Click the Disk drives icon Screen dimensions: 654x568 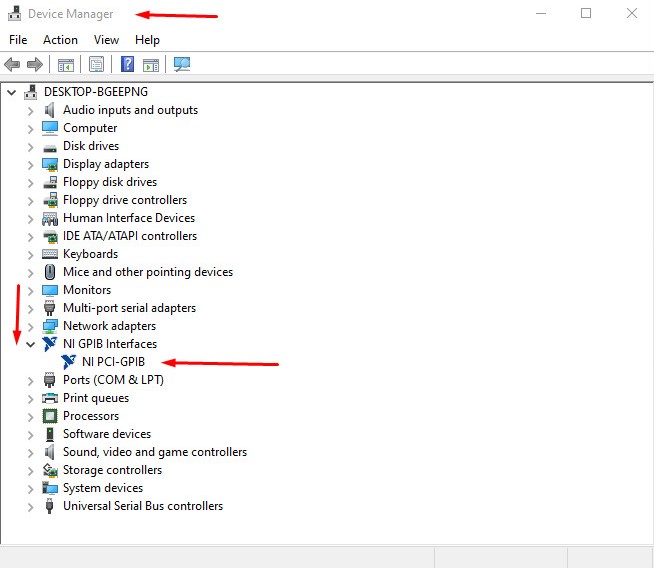tap(50, 148)
